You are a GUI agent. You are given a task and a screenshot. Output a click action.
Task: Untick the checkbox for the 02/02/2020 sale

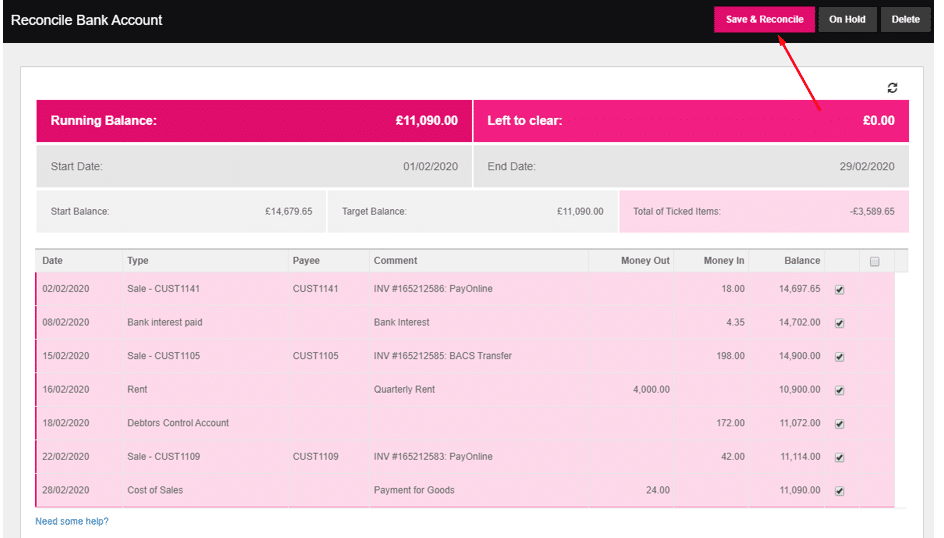tap(839, 289)
